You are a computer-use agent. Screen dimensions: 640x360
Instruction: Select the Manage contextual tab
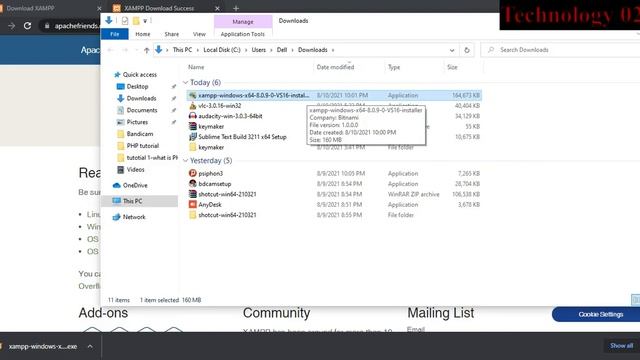[x=243, y=22]
